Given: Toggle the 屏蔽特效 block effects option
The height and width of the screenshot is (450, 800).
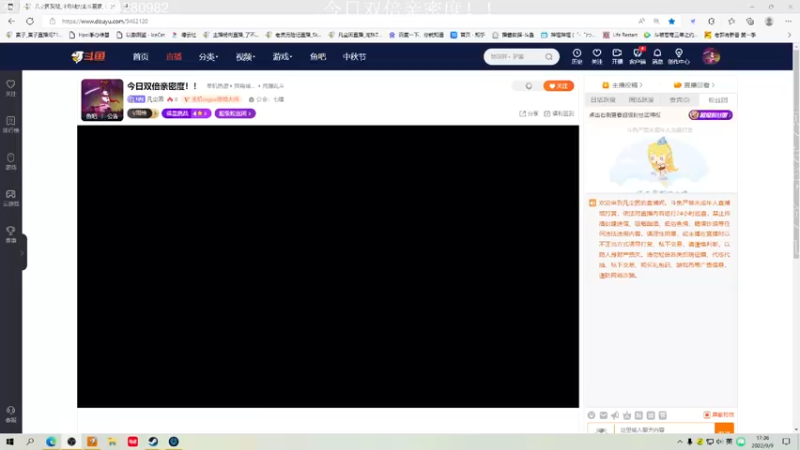Looking at the screenshot, I should click(x=718, y=415).
